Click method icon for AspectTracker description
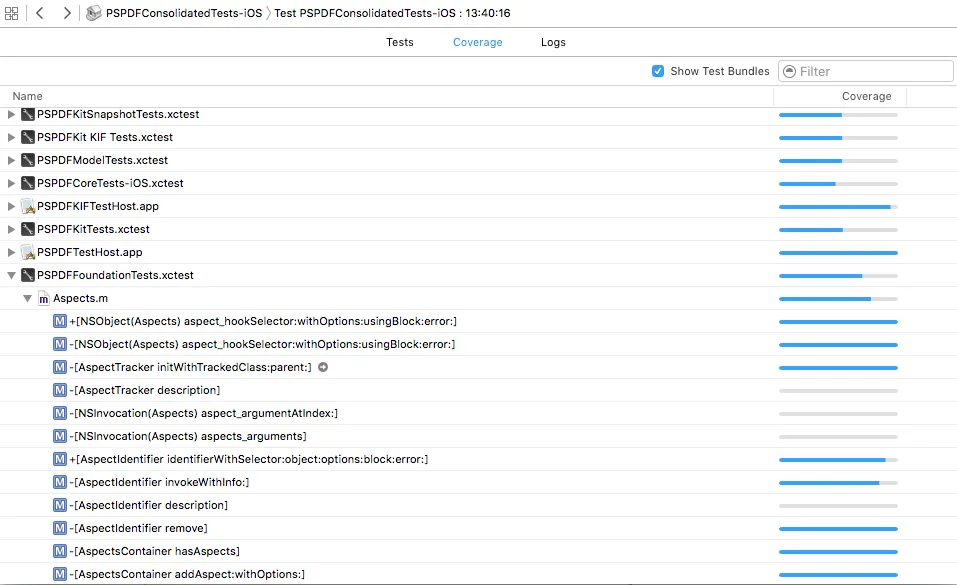The width and height of the screenshot is (957, 585). (x=61, y=390)
